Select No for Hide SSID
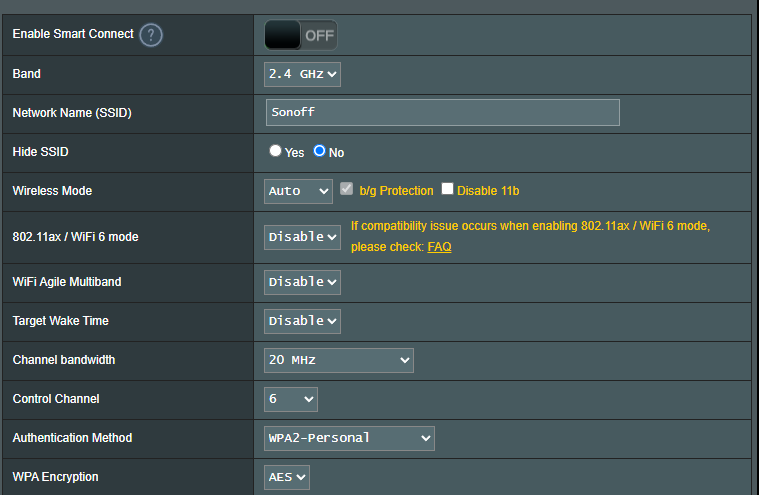Screen dimensions: 759x495 (x=319, y=151)
